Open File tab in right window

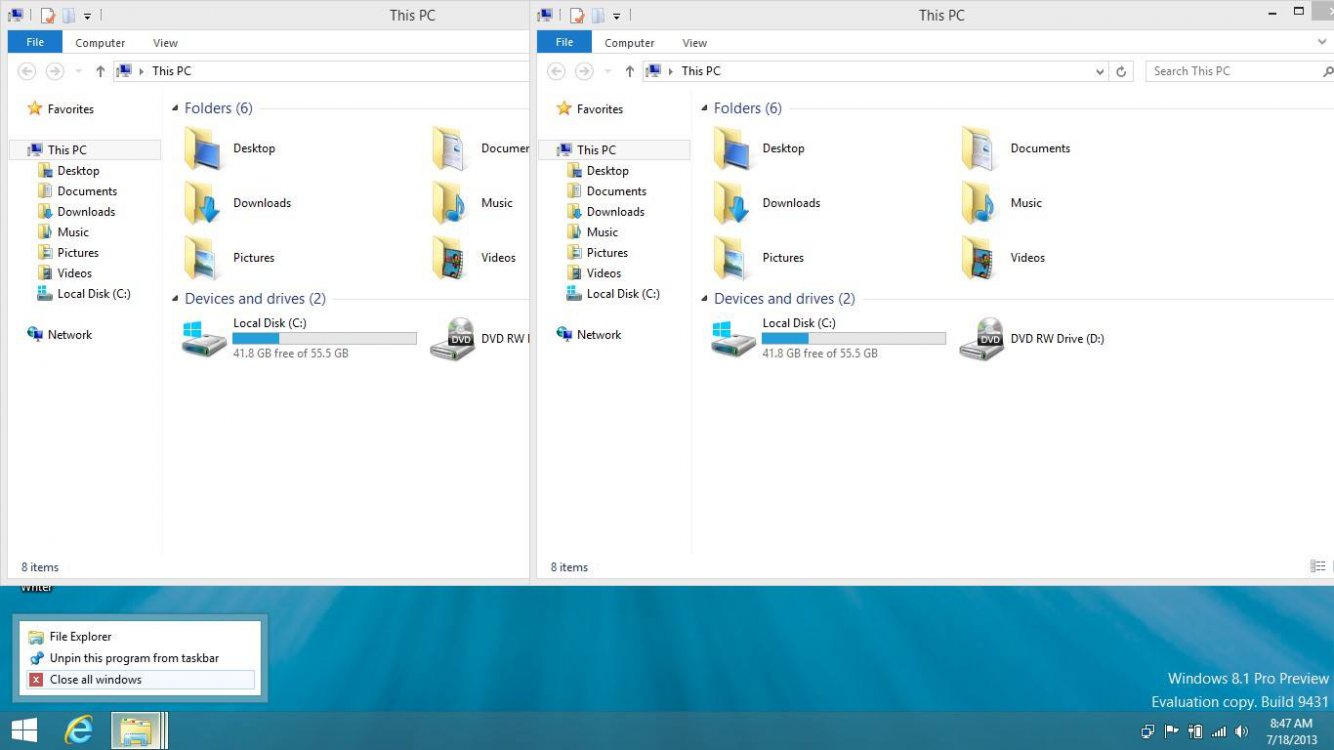(x=564, y=42)
